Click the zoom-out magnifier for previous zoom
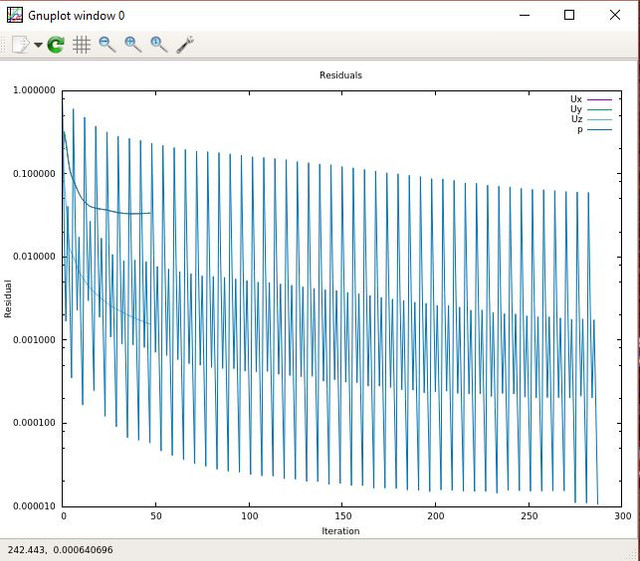The width and height of the screenshot is (640, 561). point(107,45)
